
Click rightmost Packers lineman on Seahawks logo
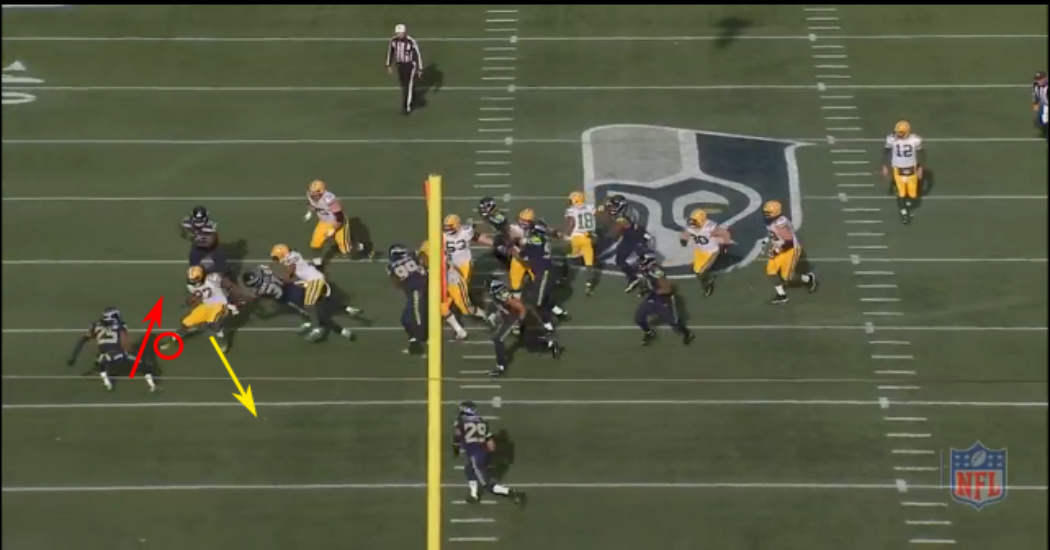tap(785, 250)
